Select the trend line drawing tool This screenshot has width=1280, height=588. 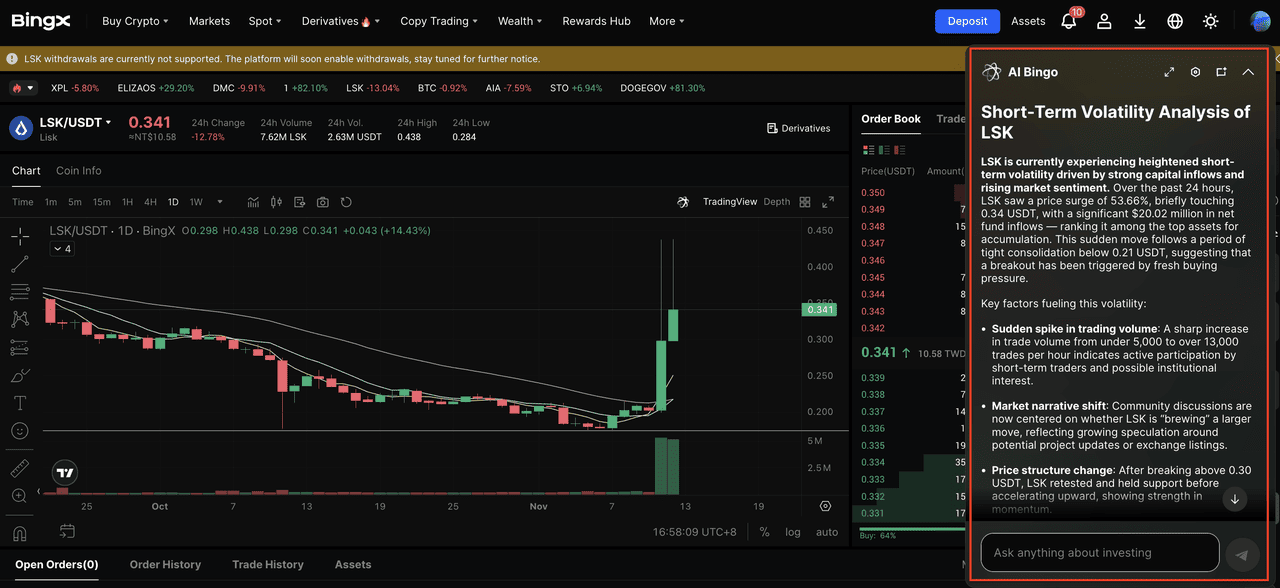click(x=20, y=265)
